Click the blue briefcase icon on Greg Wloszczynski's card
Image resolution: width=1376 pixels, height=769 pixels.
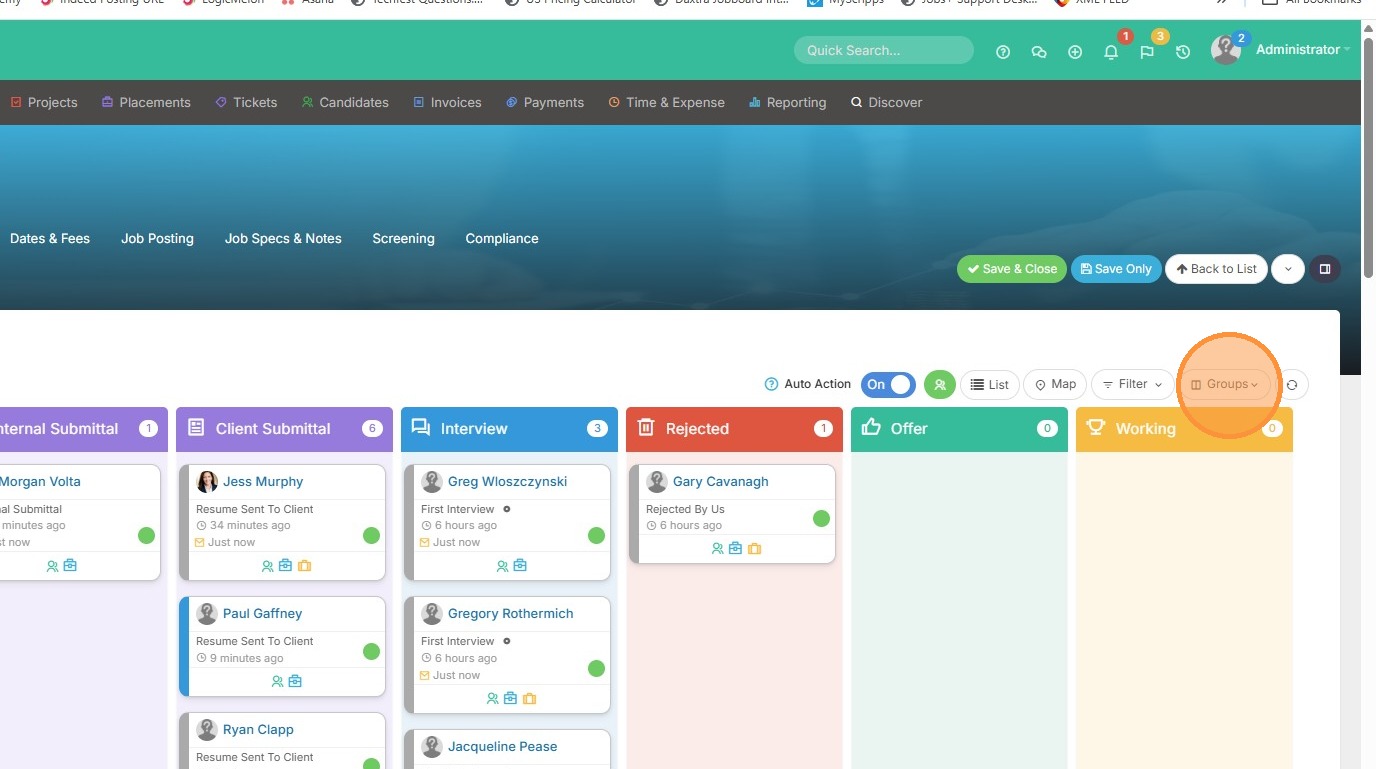tap(520, 566)
